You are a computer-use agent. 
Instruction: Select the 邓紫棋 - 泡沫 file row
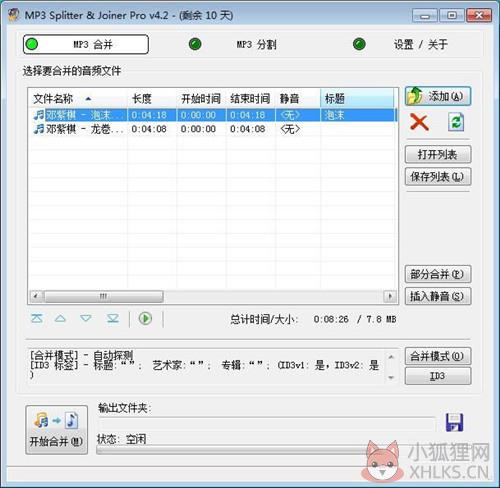coord(212,115)
